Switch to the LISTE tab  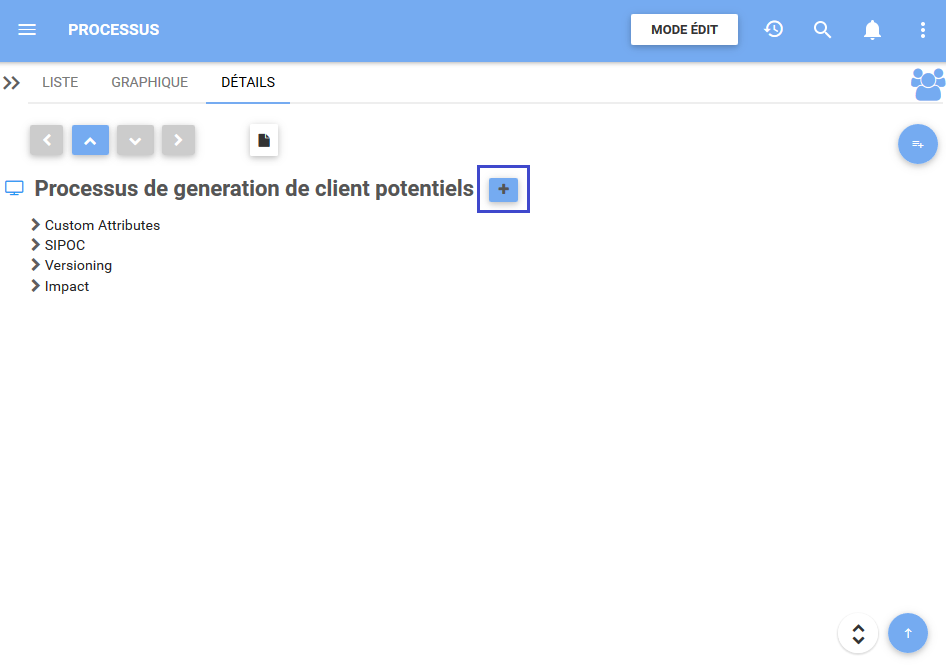coord(60,83)
